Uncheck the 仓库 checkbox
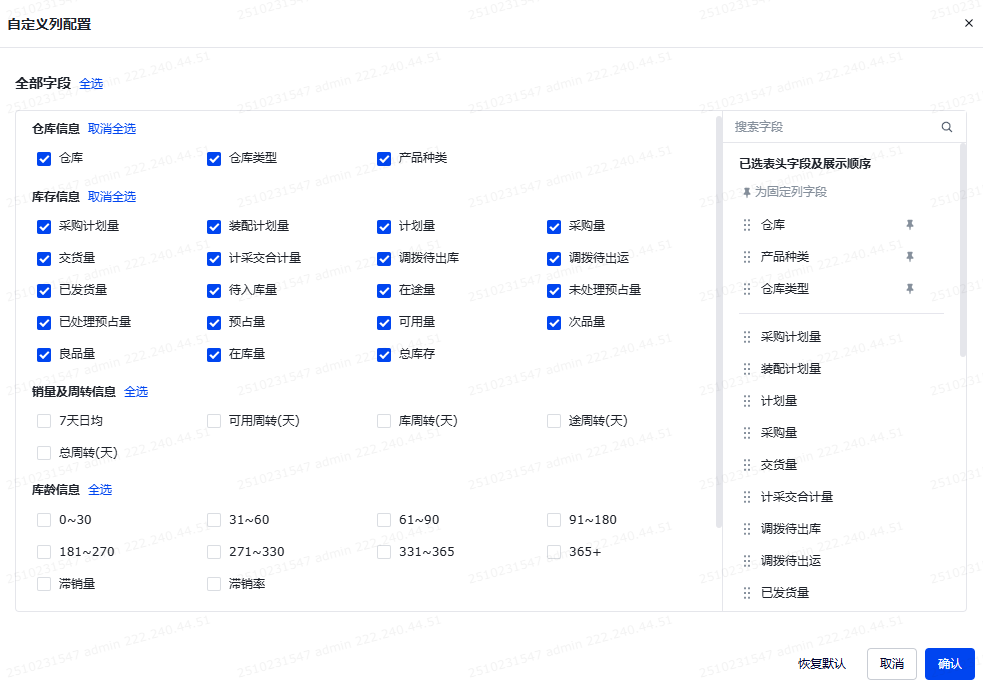Viewport: 983px width, 686px height. click(x=44, y=159)
